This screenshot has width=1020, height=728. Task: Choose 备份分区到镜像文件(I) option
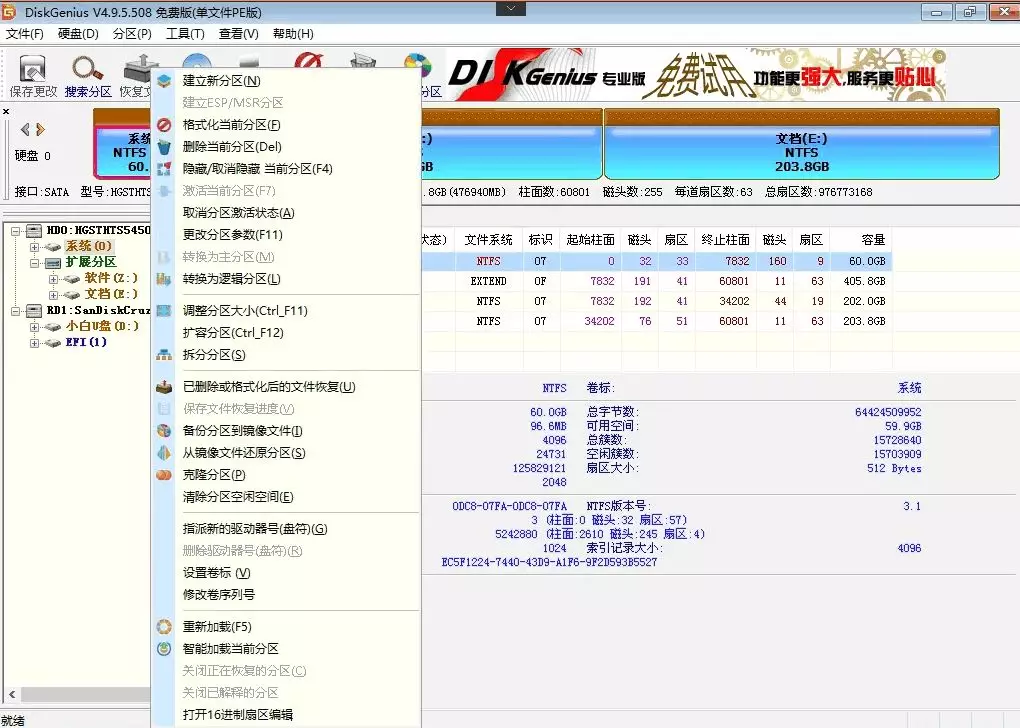(242, 431)
